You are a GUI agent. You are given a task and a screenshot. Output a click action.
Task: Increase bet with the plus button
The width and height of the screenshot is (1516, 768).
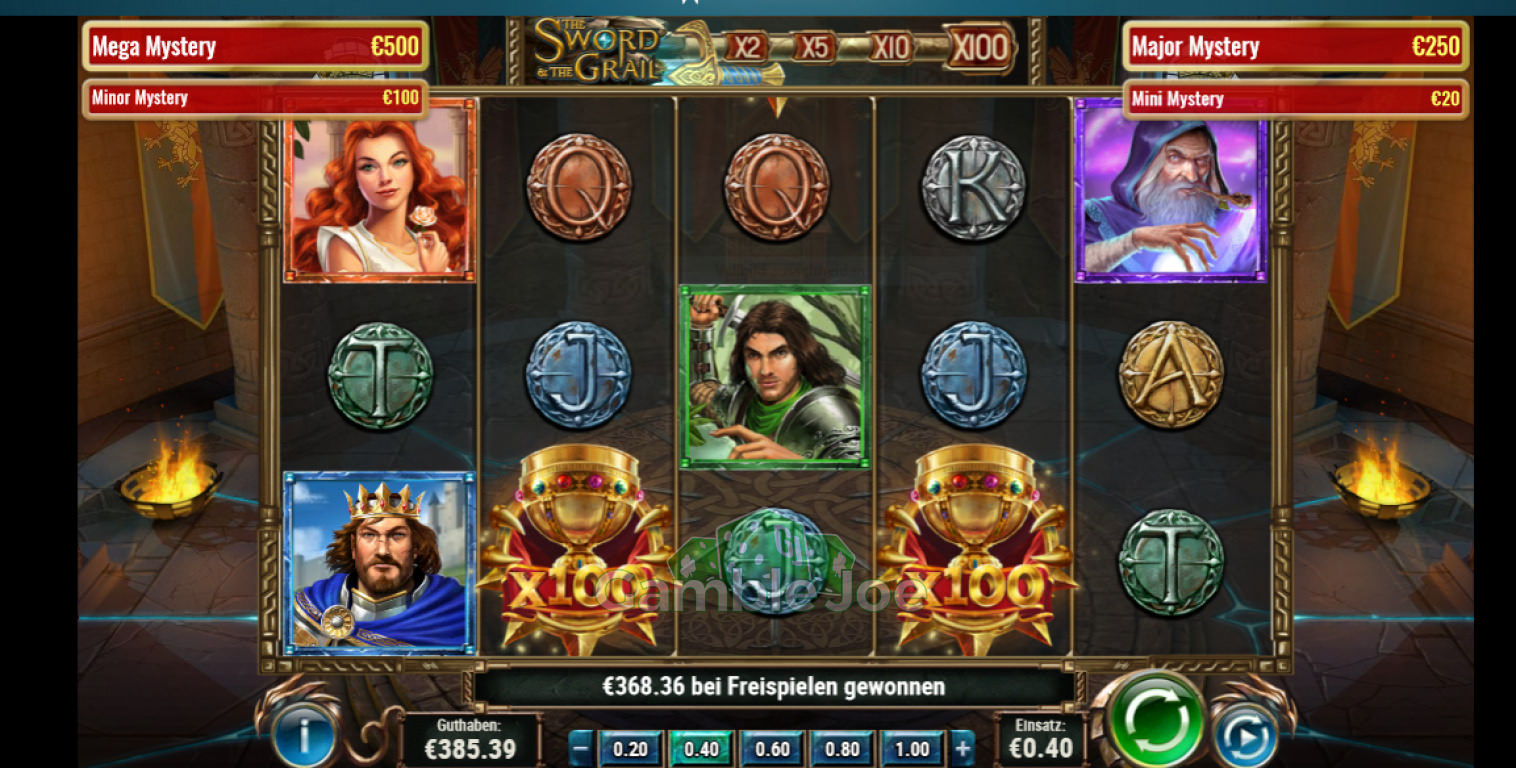click(962, 748)
